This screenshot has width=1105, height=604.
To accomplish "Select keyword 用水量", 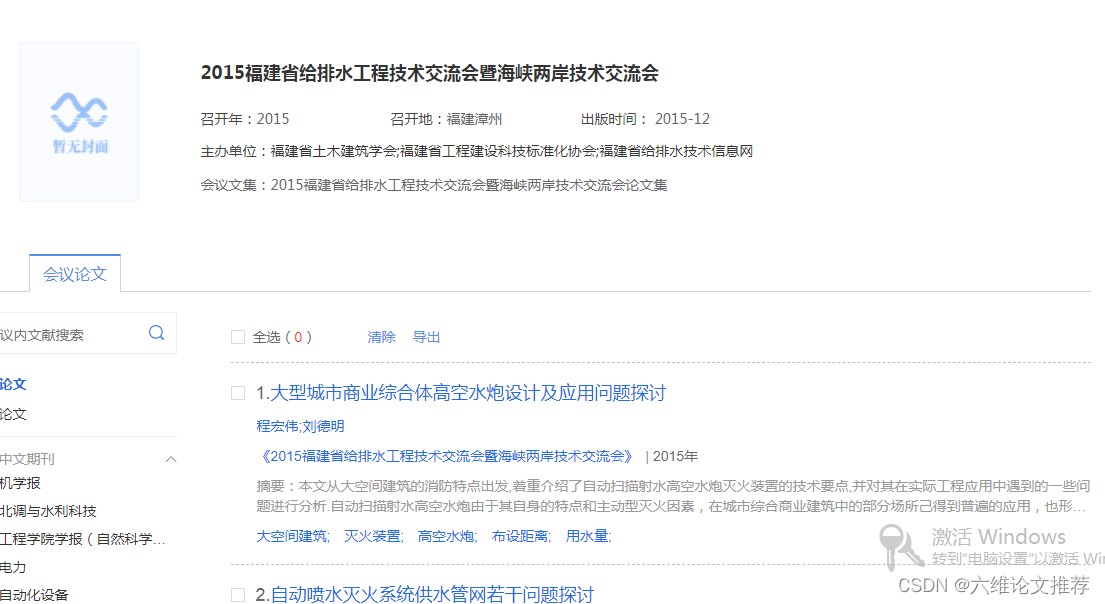I will point(588,536).
